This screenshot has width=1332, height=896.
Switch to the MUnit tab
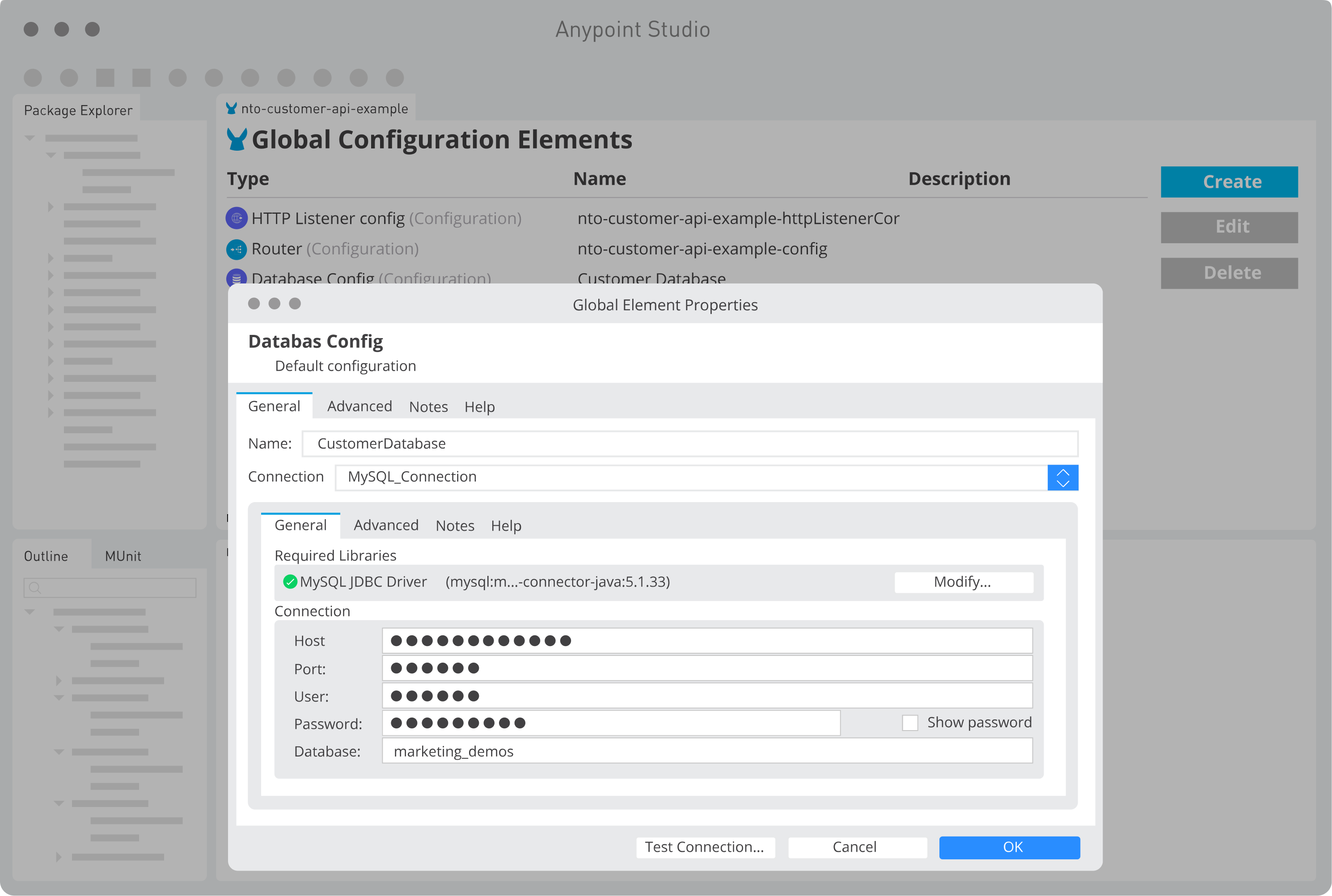pos(123,556)
